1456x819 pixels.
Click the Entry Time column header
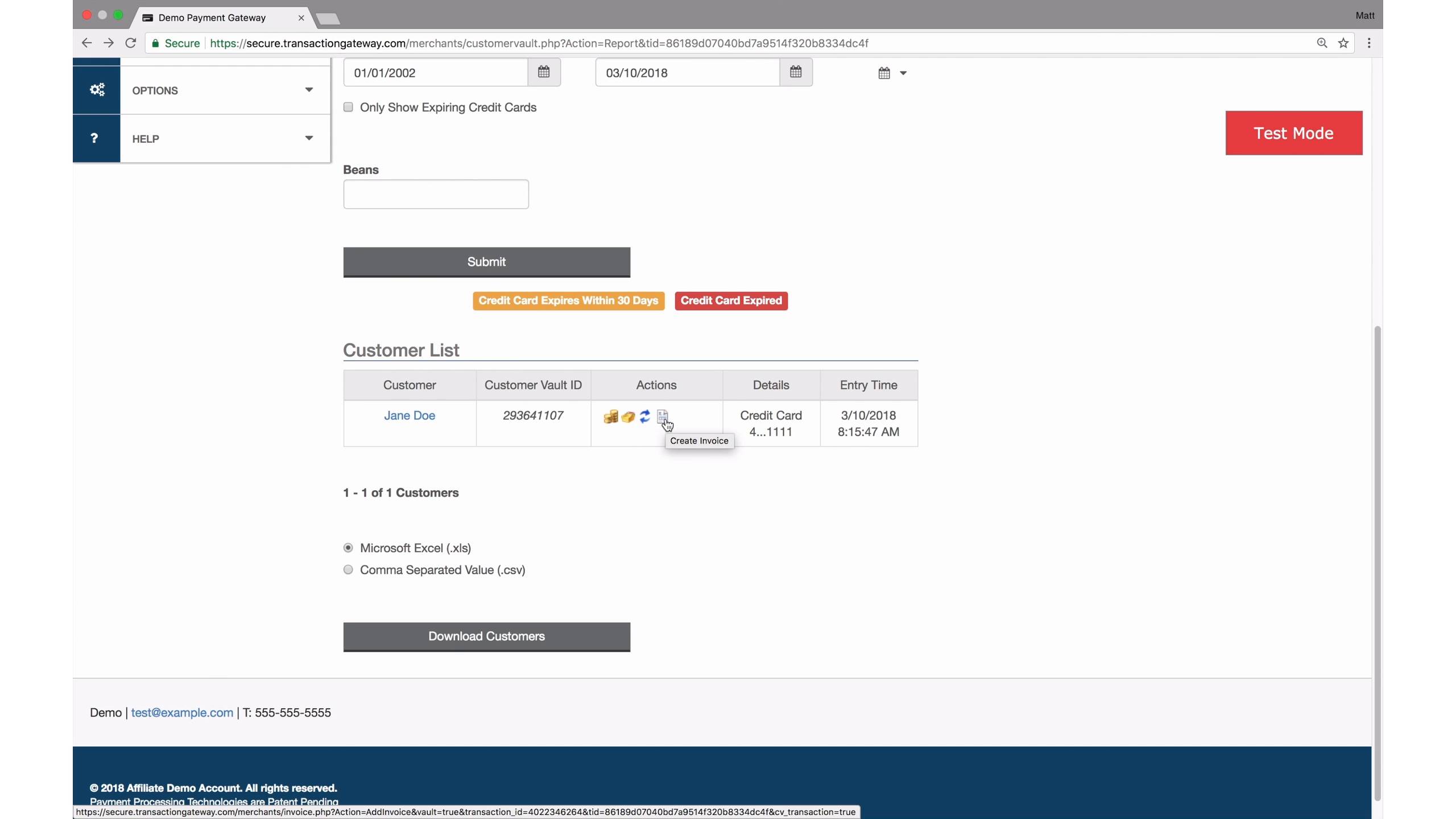pyautogui.click(x=868, y=385)
